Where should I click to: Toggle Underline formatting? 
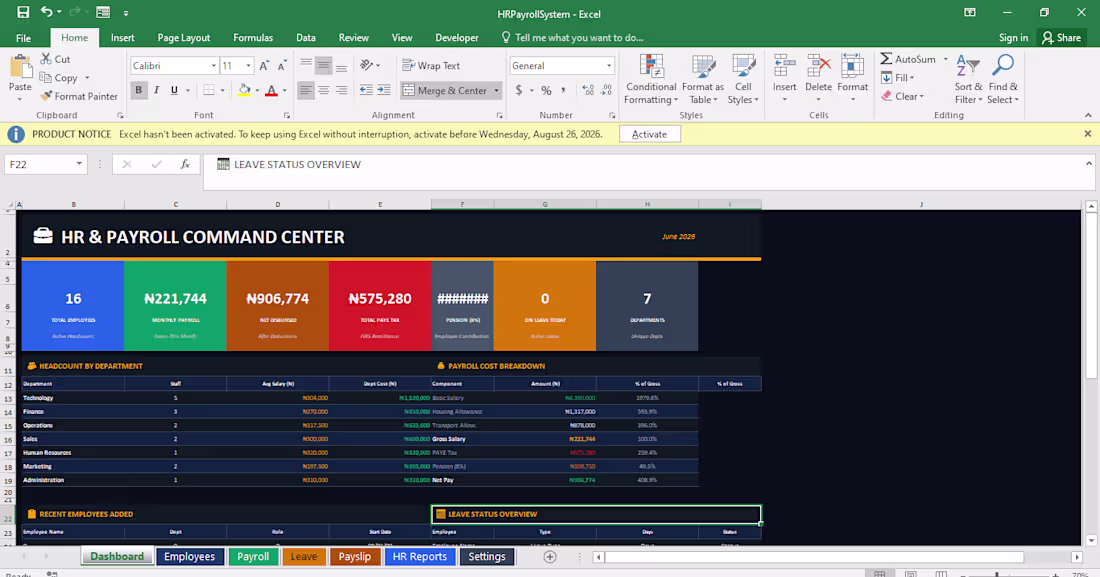[x=174, y=90]
